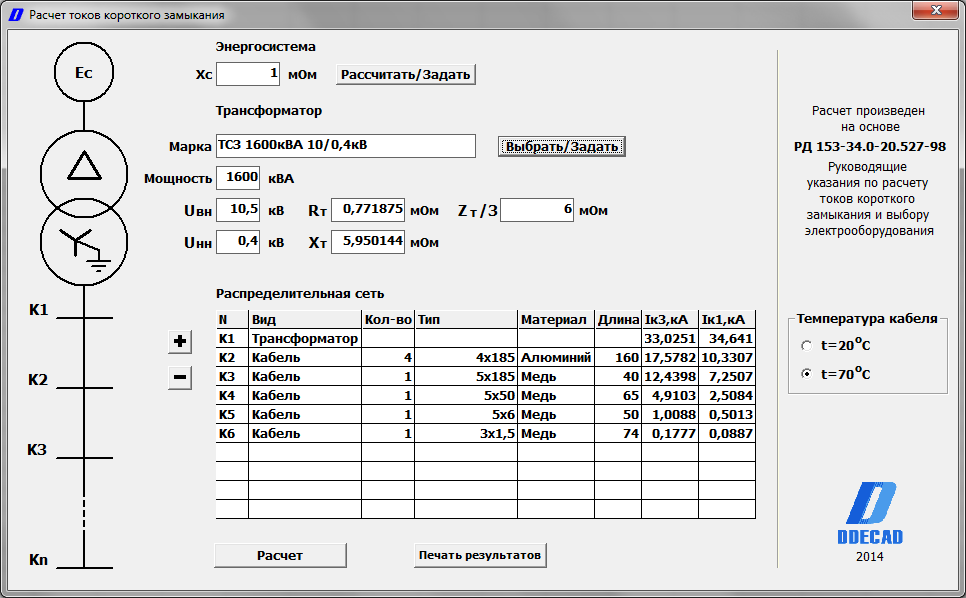The width and height of the screenshot is (966, 598).
Task: Click the Ec power system circle symbol
Action: [84, 72]
